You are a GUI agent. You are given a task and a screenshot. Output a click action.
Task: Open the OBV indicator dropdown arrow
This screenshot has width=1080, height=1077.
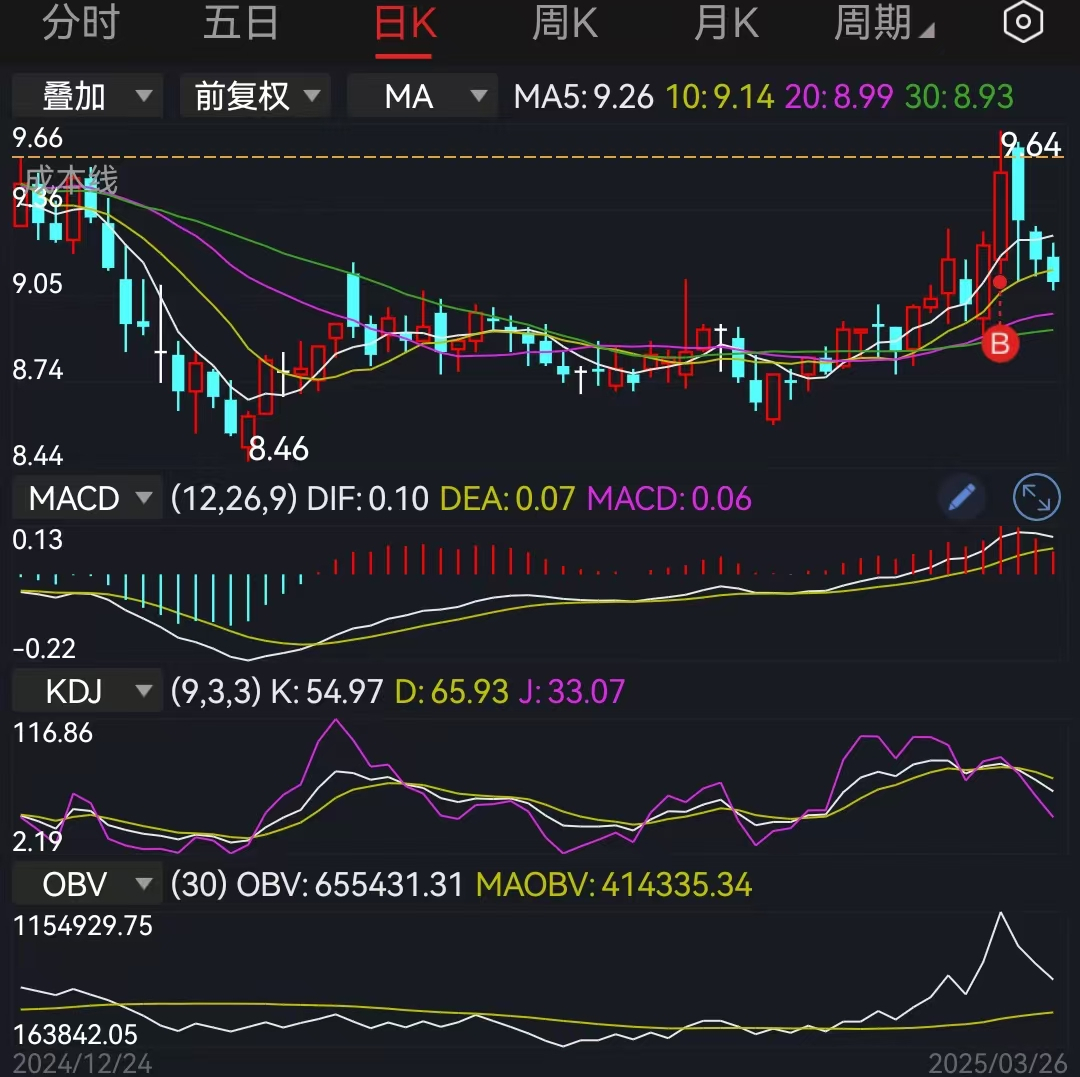pos(143,883)
